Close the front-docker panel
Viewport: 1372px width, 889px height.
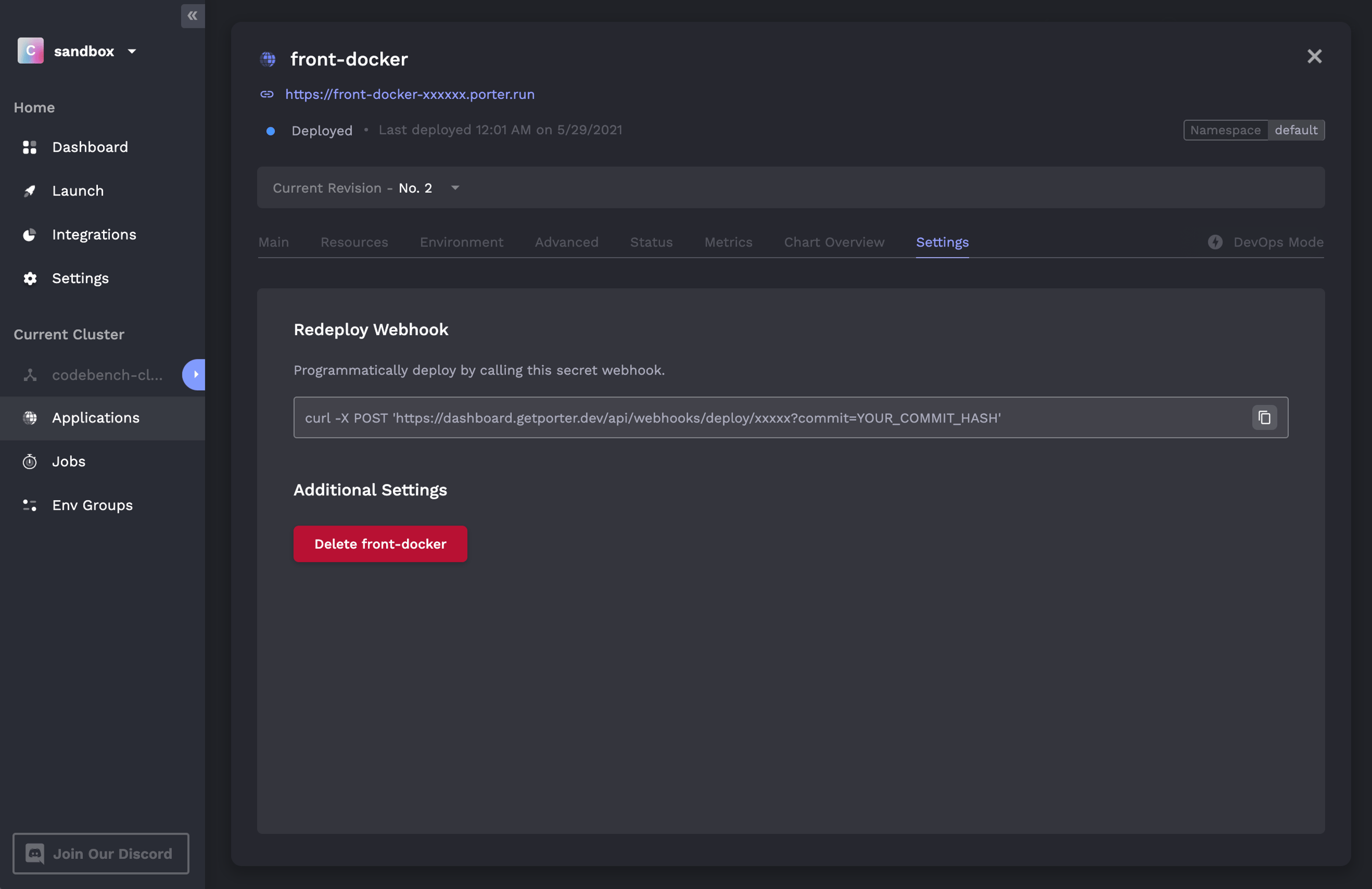(x=1315, y=57)
